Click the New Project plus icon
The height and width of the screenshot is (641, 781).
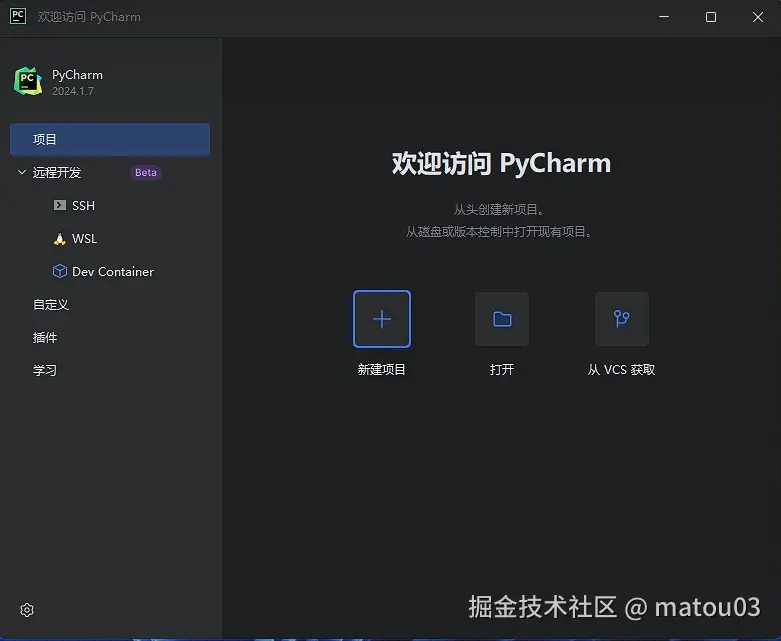point(382,319)
